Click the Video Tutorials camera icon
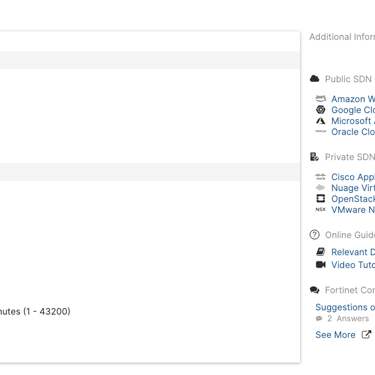The image size is (375, 375). point(321,265)
